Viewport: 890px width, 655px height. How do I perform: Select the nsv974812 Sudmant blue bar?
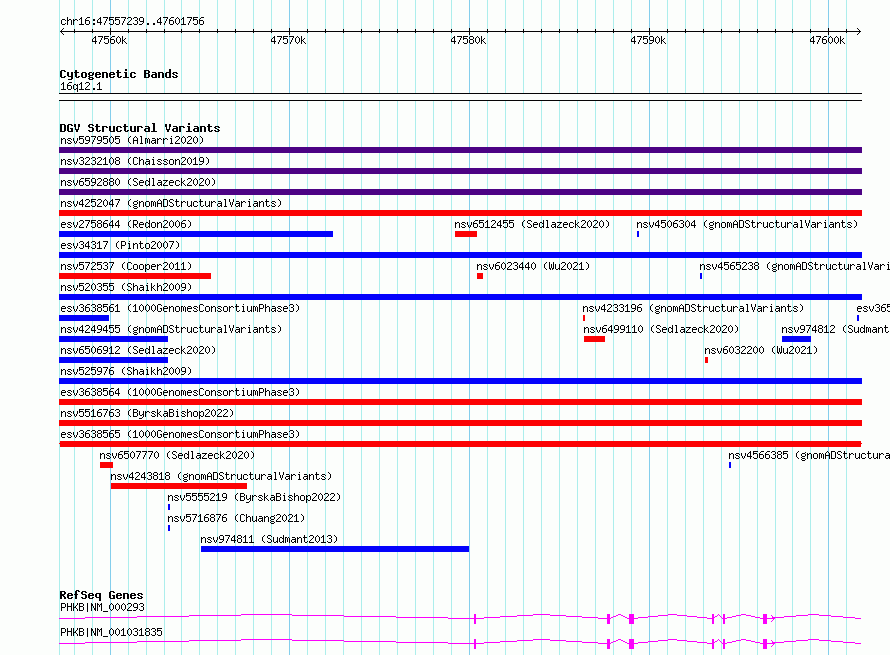tap(796, 339)
